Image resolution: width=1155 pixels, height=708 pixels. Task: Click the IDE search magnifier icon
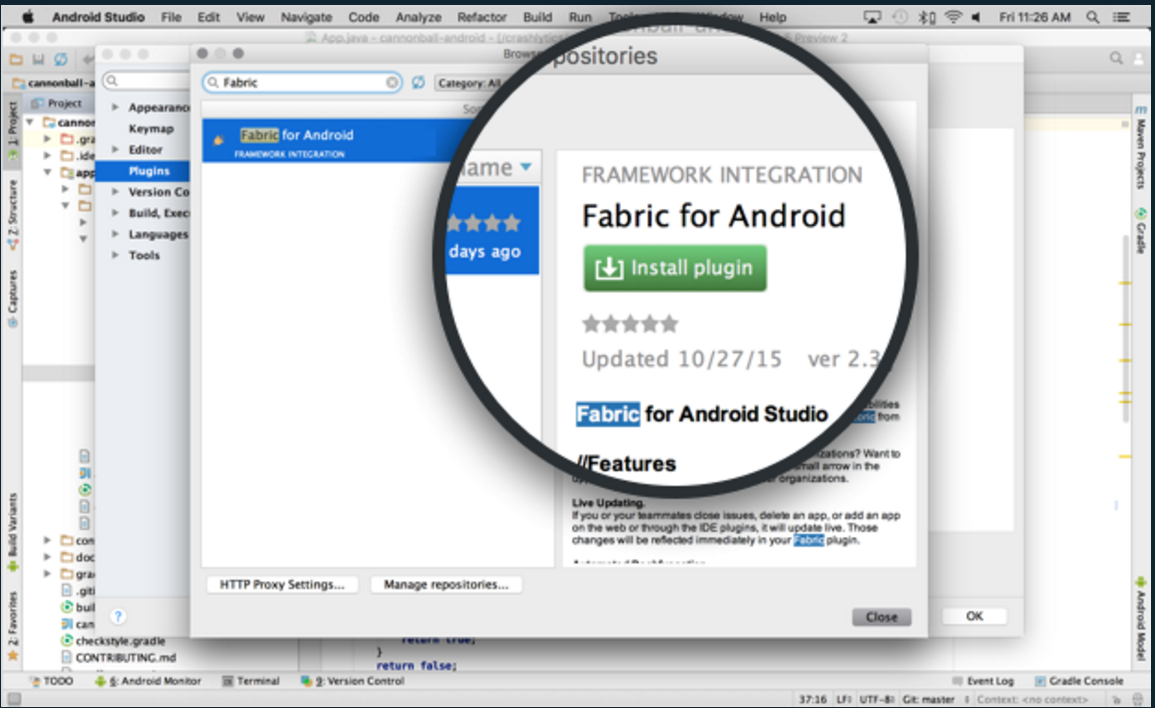tap(1117, 58)
